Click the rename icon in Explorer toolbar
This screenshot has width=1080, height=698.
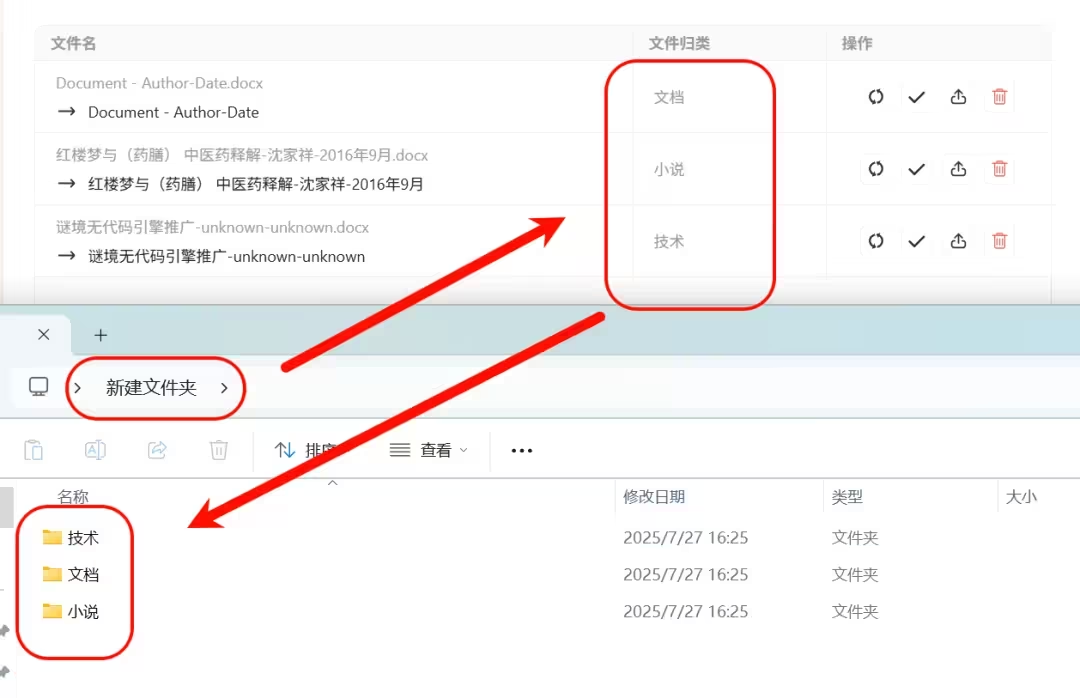95,450
